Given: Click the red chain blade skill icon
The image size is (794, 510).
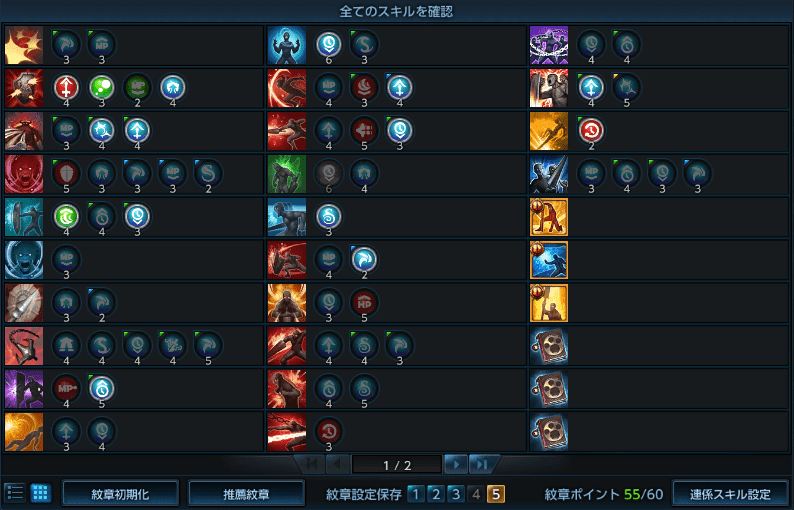Looking at the screenshot, I should point(287,432).
